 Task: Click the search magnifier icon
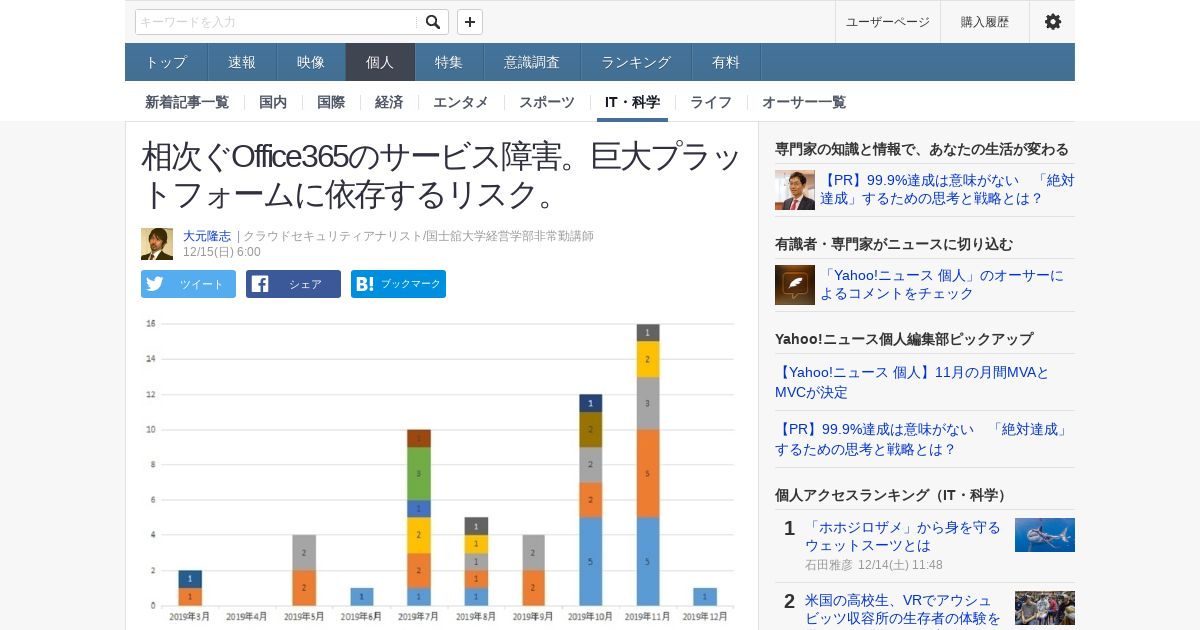pos(432,22)
